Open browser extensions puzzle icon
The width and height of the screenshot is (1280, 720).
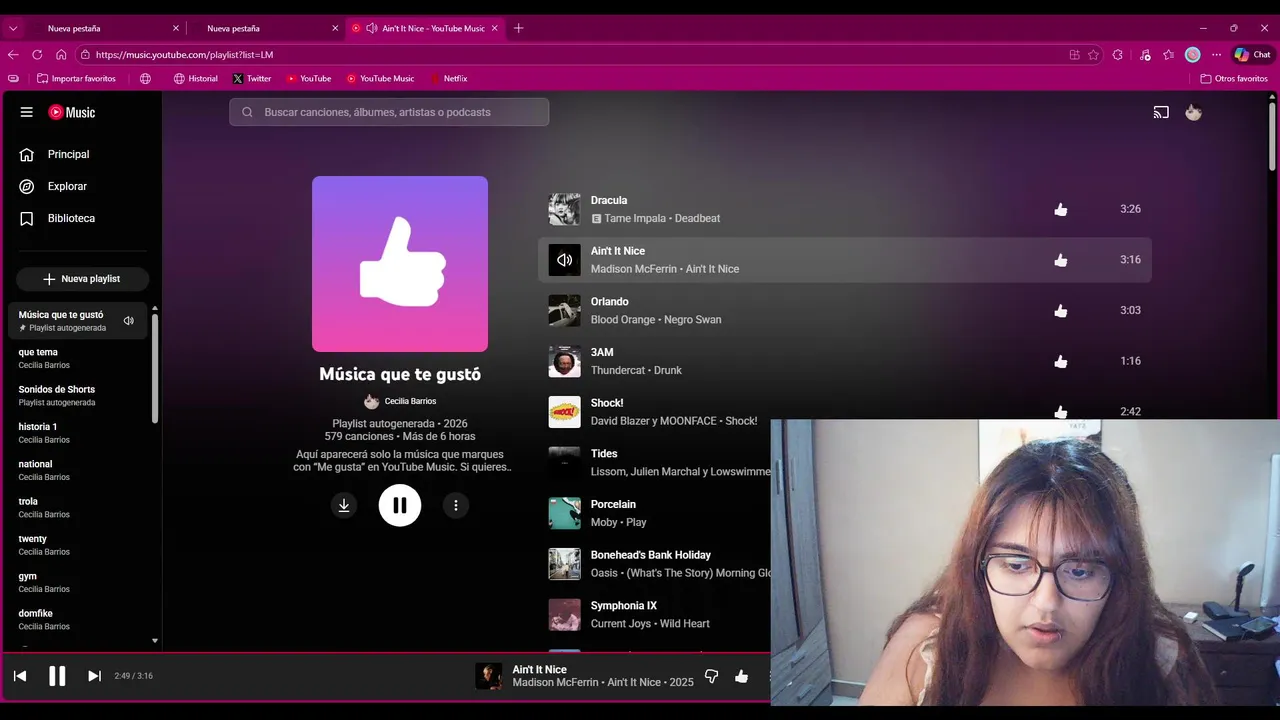pyautogui.click(x=1118, y=55)
